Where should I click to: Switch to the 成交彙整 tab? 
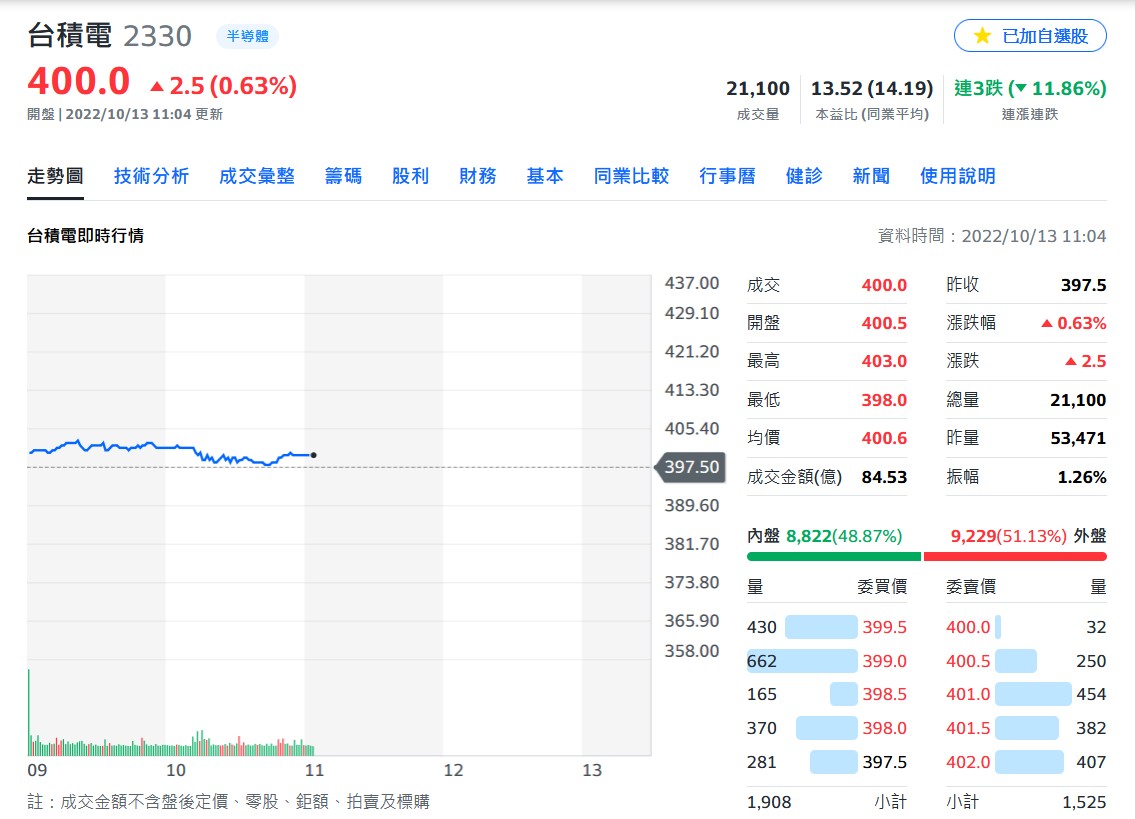(257, 176)
